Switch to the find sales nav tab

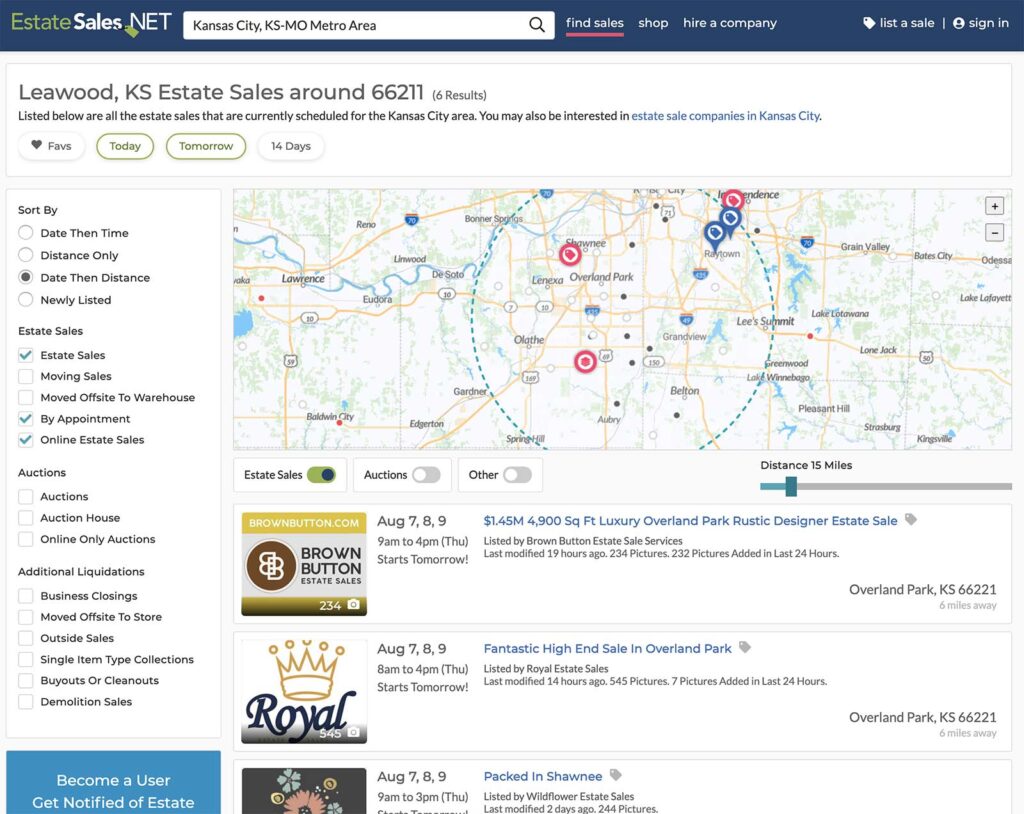(x=595, y=22)
